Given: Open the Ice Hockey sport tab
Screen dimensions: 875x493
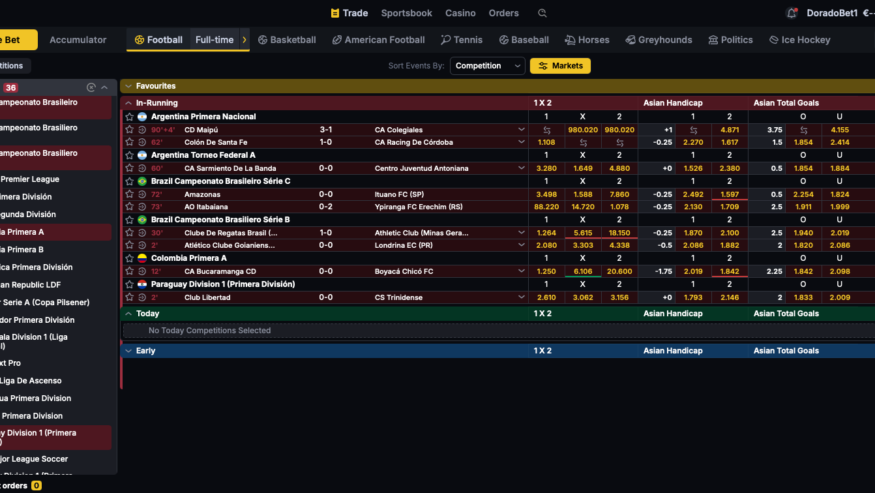Looking at the screenshot, I should pos(799,40).
